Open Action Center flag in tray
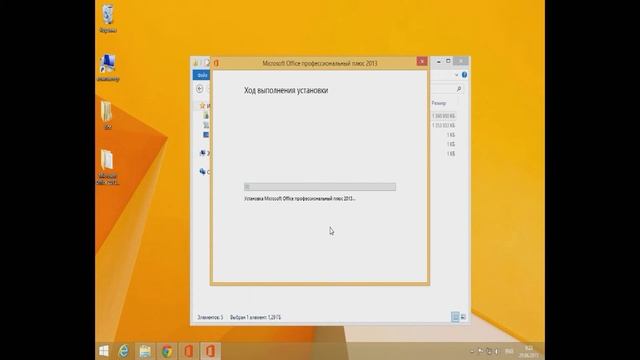Image resolution: width=640 pixels, height=360 pixels. click(x=480, y=351)
